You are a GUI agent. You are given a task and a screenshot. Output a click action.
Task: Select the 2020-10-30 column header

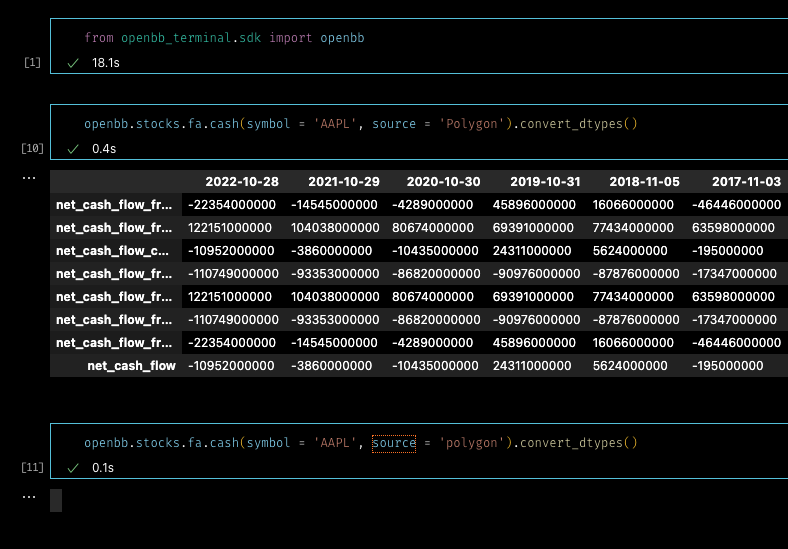point(443,182)
